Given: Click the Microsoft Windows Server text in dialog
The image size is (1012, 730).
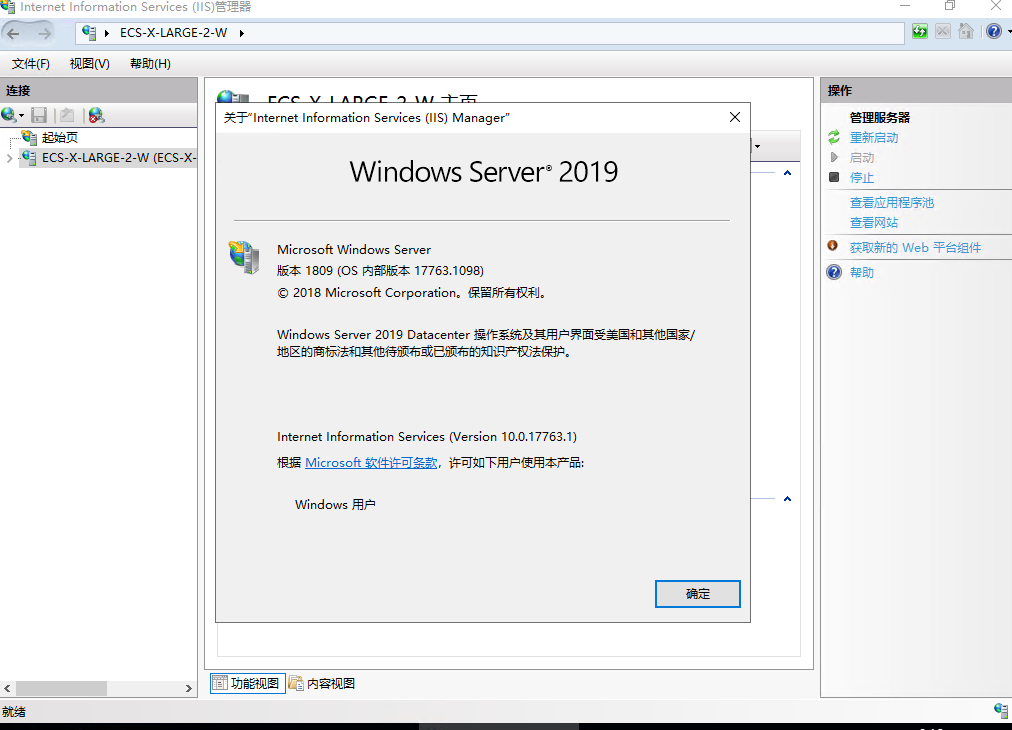Looking at the screenshot, I should (x=354, y=250).
